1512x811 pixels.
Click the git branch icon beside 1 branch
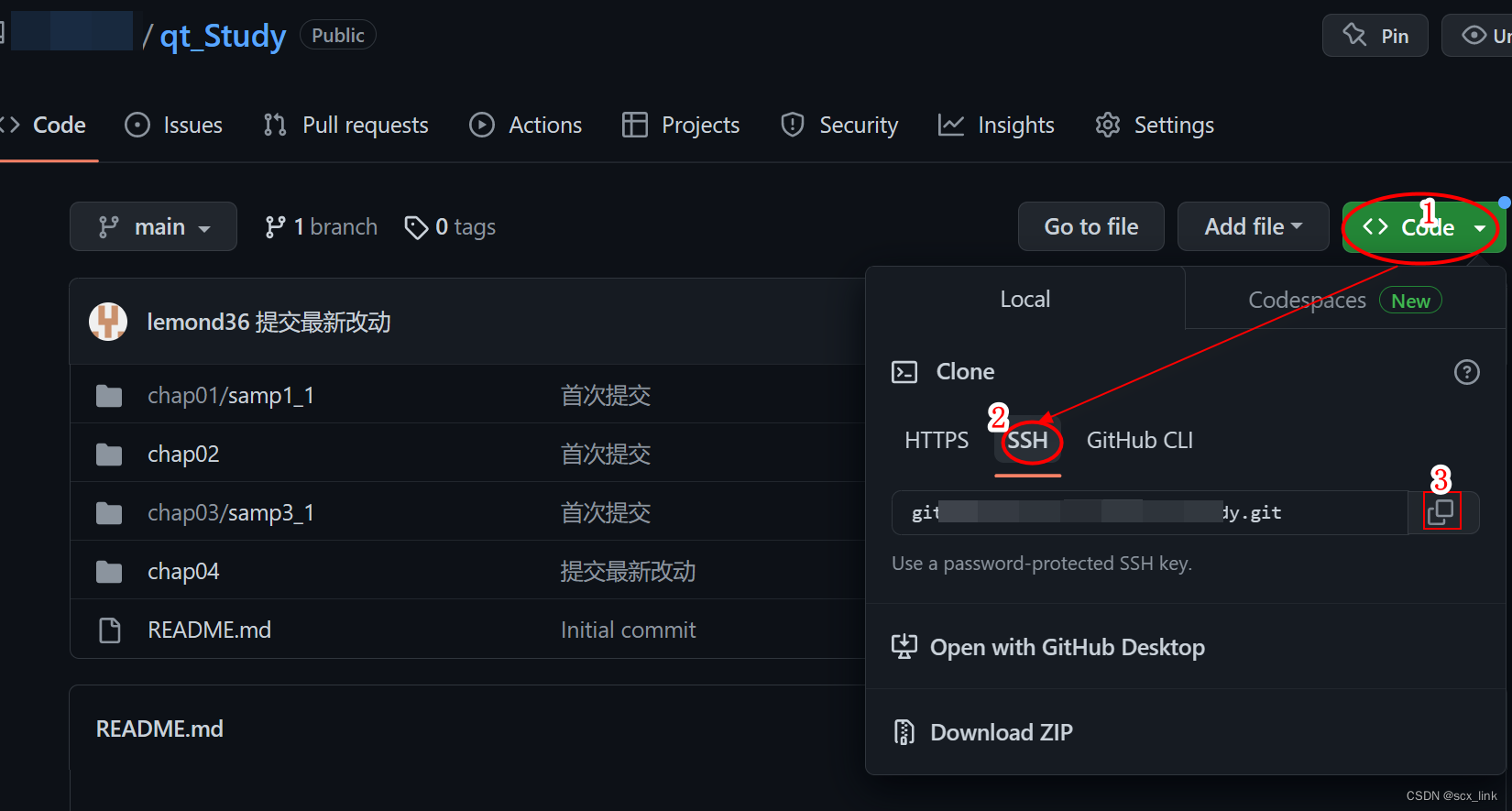coord(275,227)
